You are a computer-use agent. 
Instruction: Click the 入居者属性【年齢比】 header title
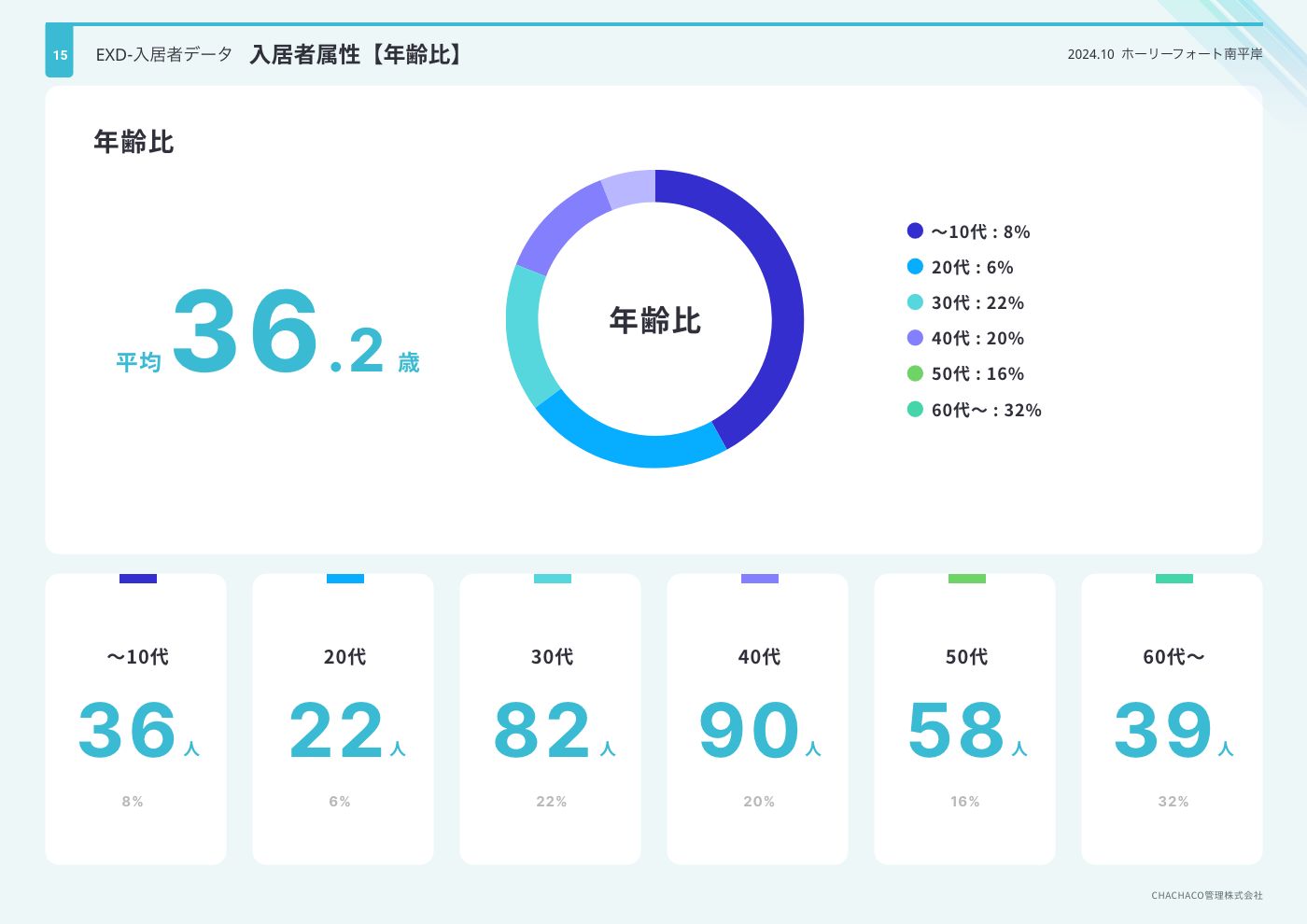[358, 55]
